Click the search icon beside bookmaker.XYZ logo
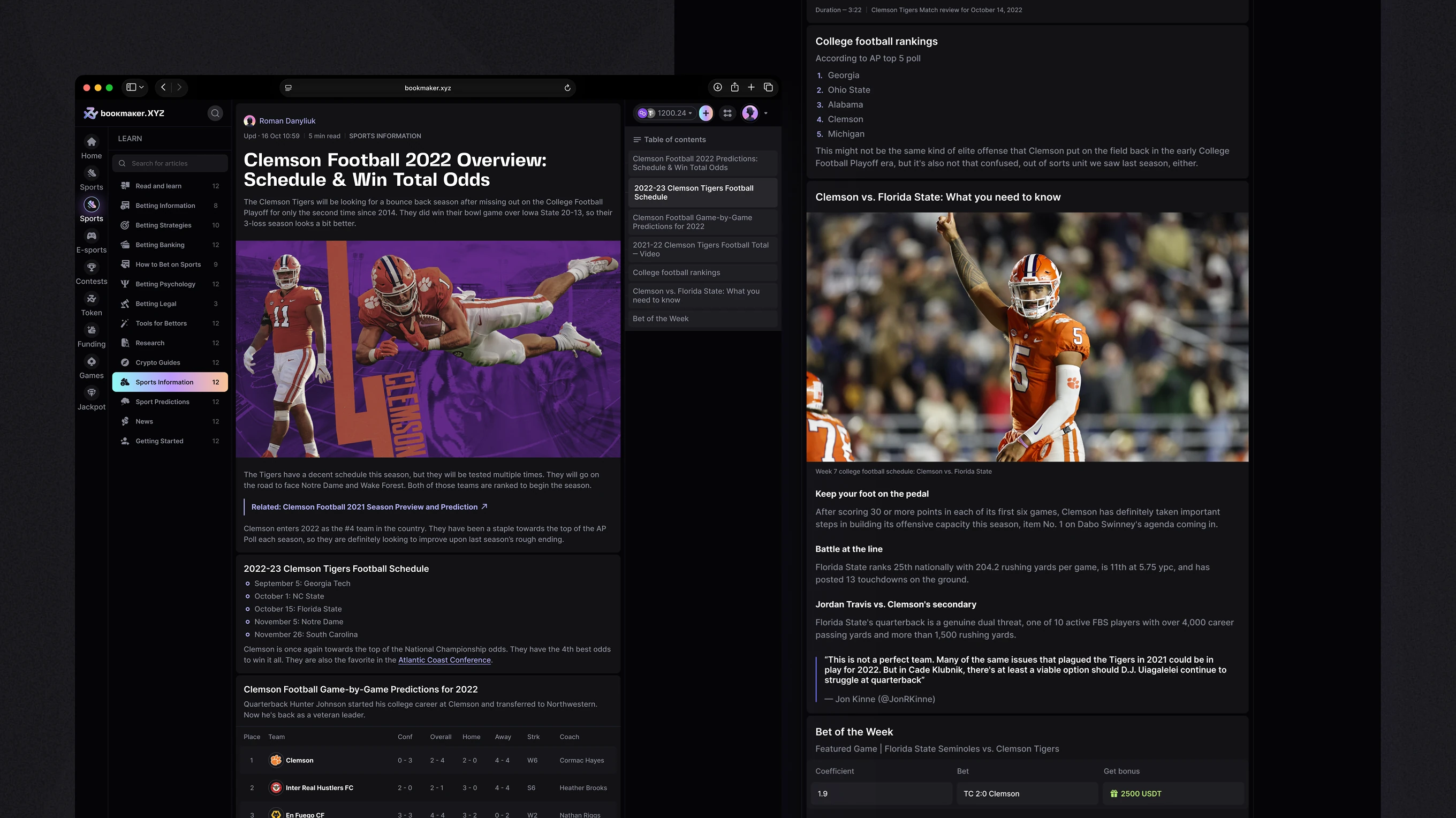This screenshot has width=1456, height=818. tap(215, 113)
